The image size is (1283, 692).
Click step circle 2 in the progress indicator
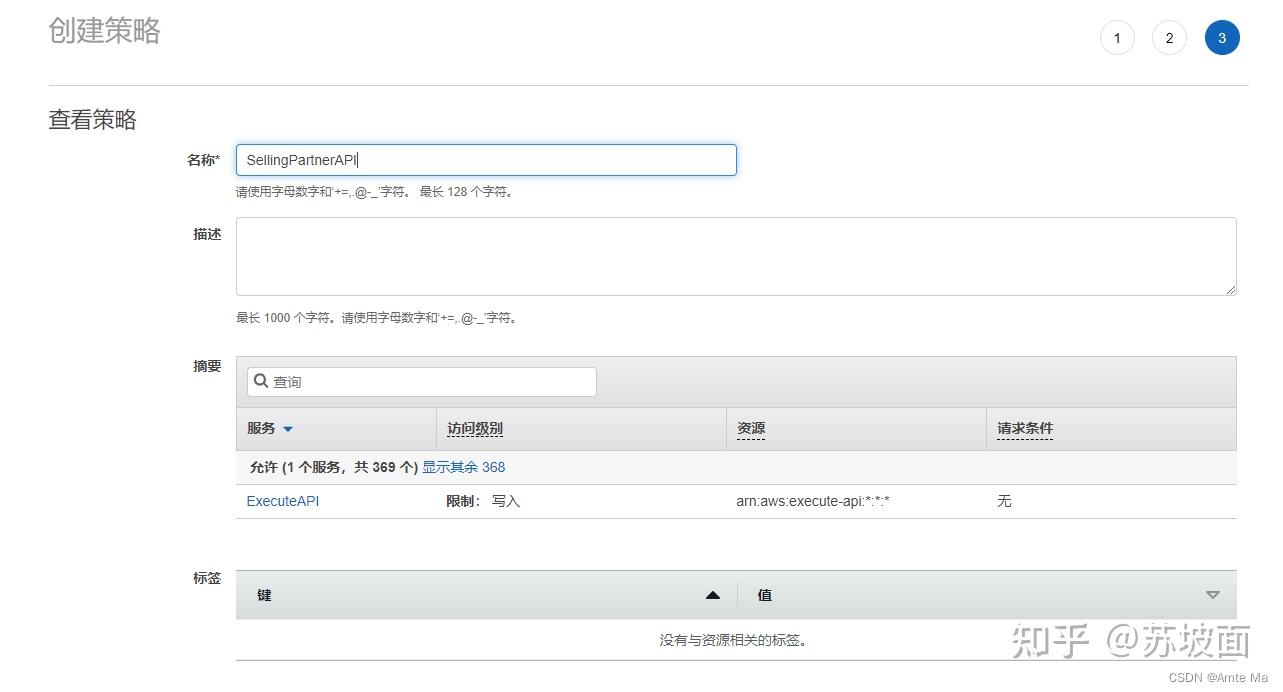(1169, 37)
